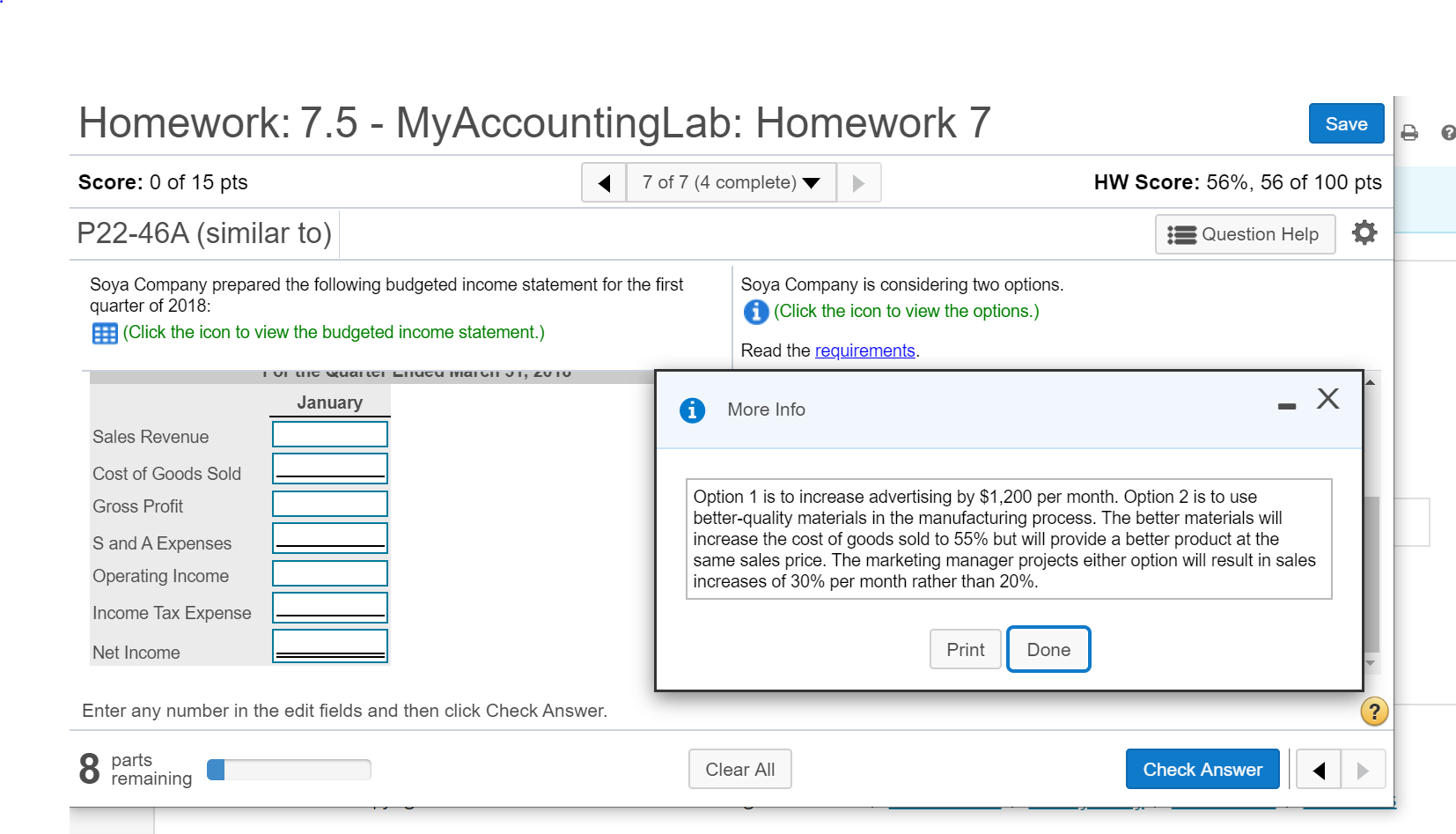Click the orange question mark help icon
This screenshot has height=834, width=1456.
click(x=1373, y=711)
